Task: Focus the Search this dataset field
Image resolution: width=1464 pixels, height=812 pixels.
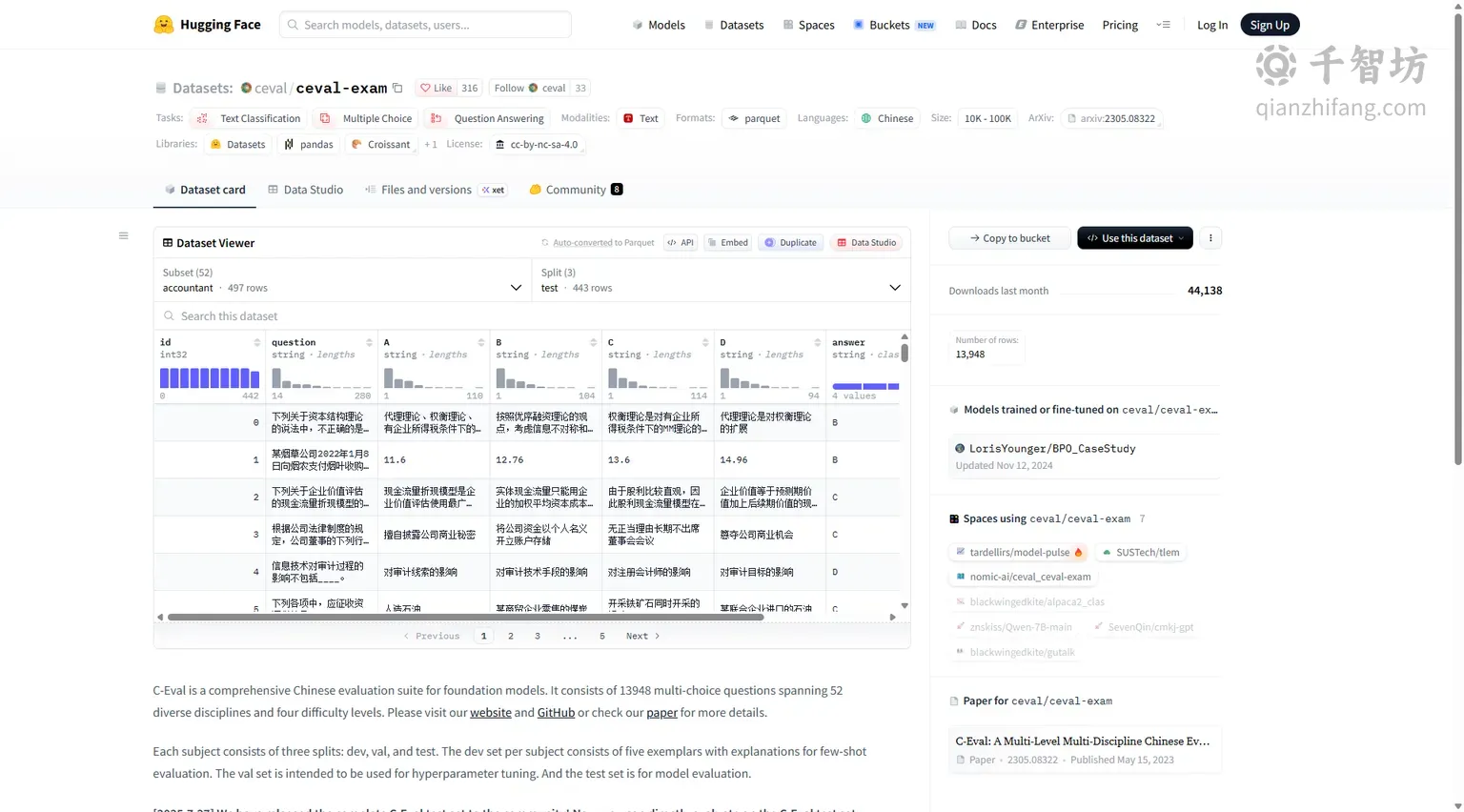Action: coord(532,316)
